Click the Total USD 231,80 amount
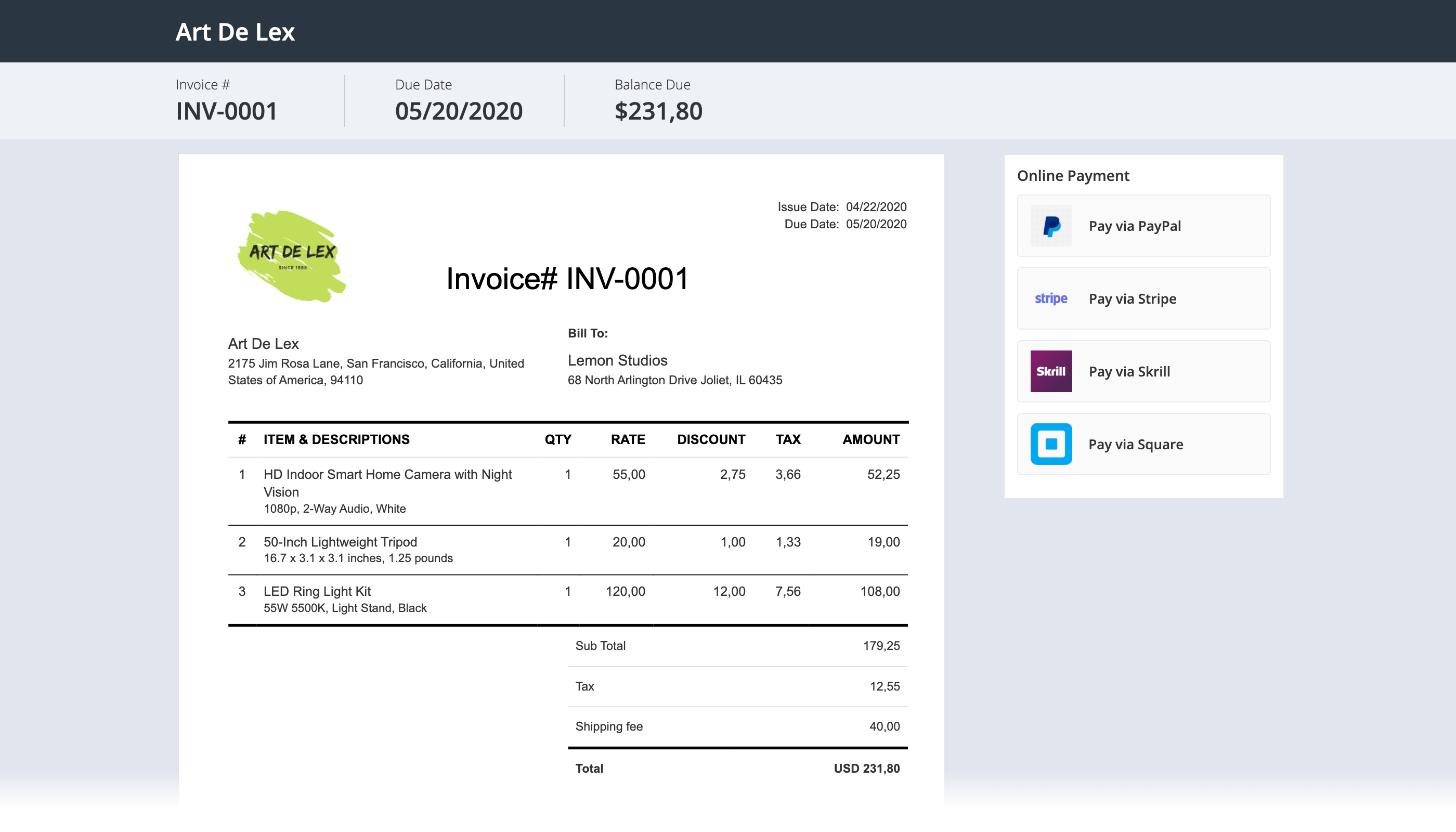This screenshot has width=1456, height=832. tap(866, 769)
